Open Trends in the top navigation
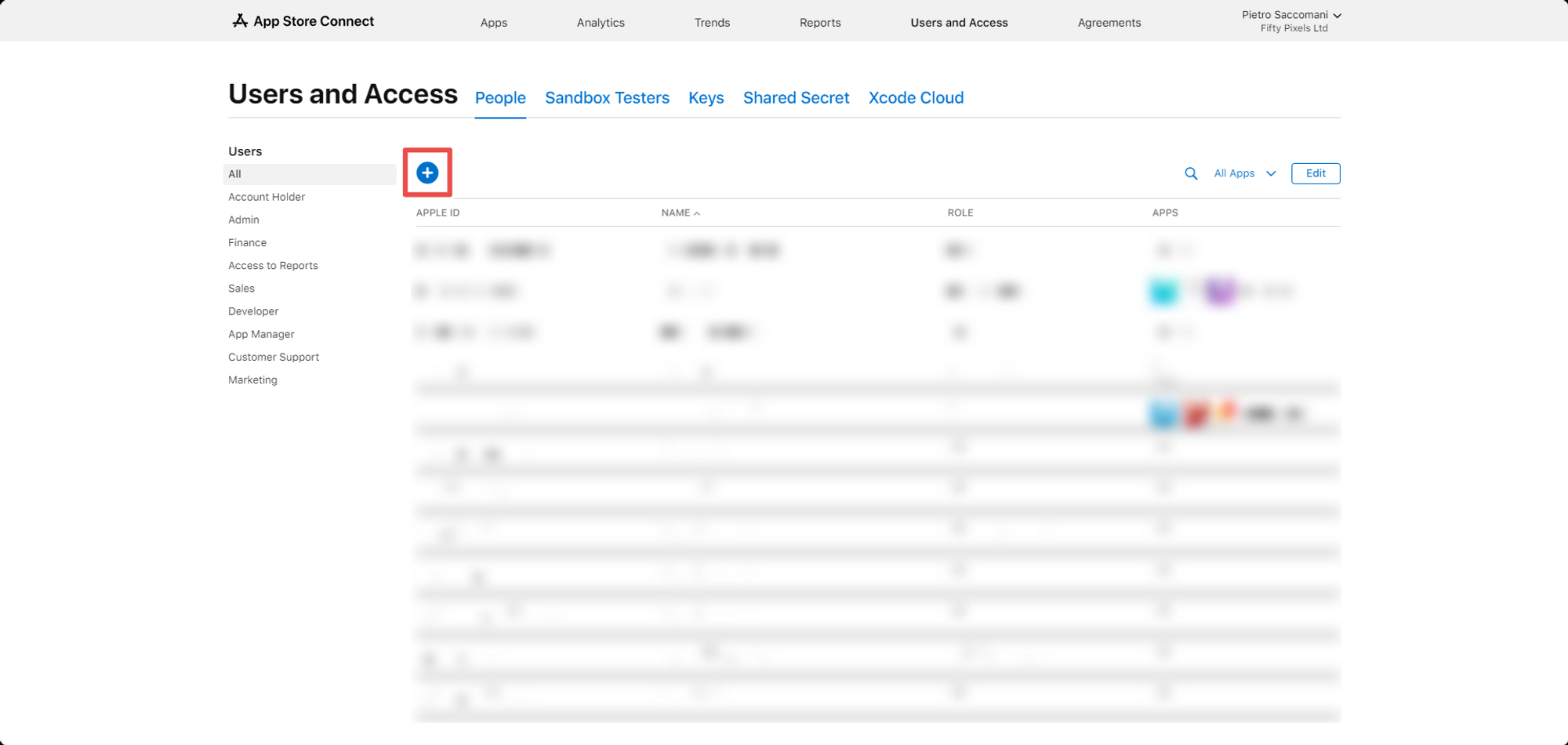 point(712,23)
